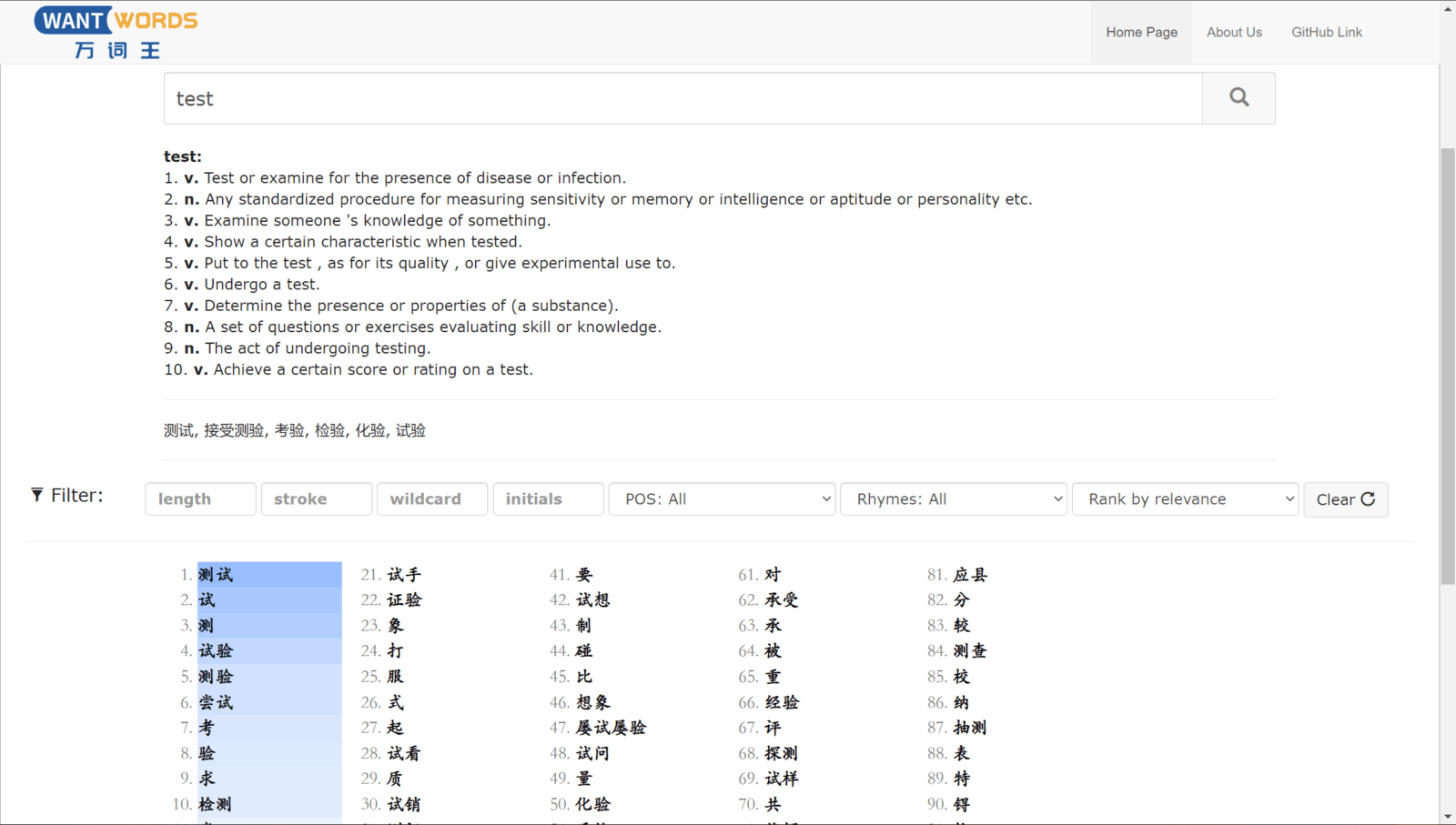Open the Rank by relevance dropdown

pyautogui.click(x=1185, y=499)
